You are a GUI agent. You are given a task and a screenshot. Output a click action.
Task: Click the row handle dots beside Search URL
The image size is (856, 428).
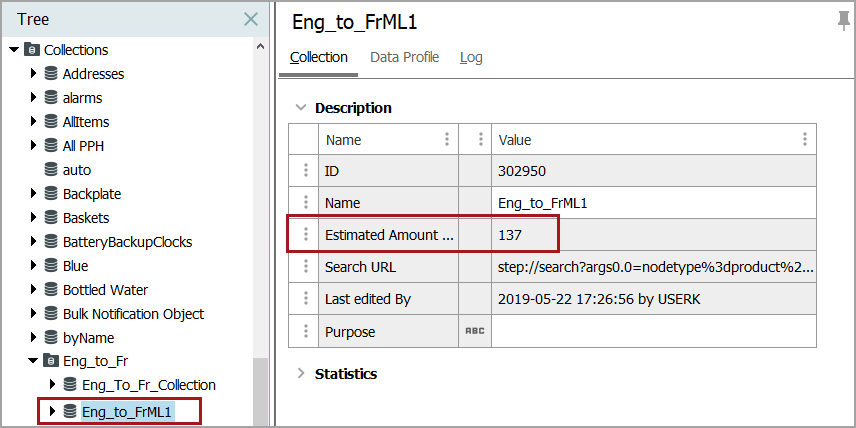coord(306,267)
